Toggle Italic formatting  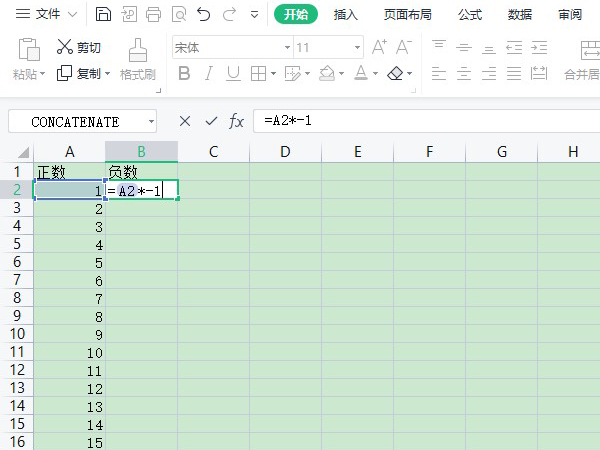[x=209, y=73]
